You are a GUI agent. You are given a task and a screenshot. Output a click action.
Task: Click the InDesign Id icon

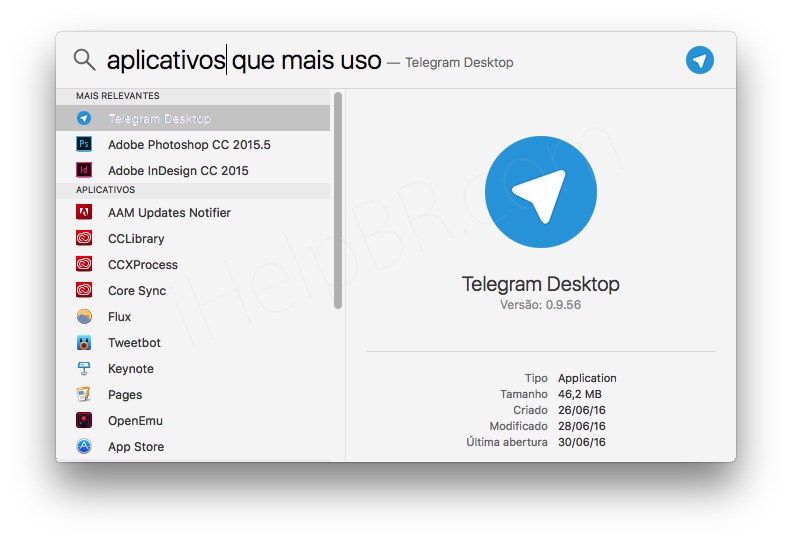point(84,170)
